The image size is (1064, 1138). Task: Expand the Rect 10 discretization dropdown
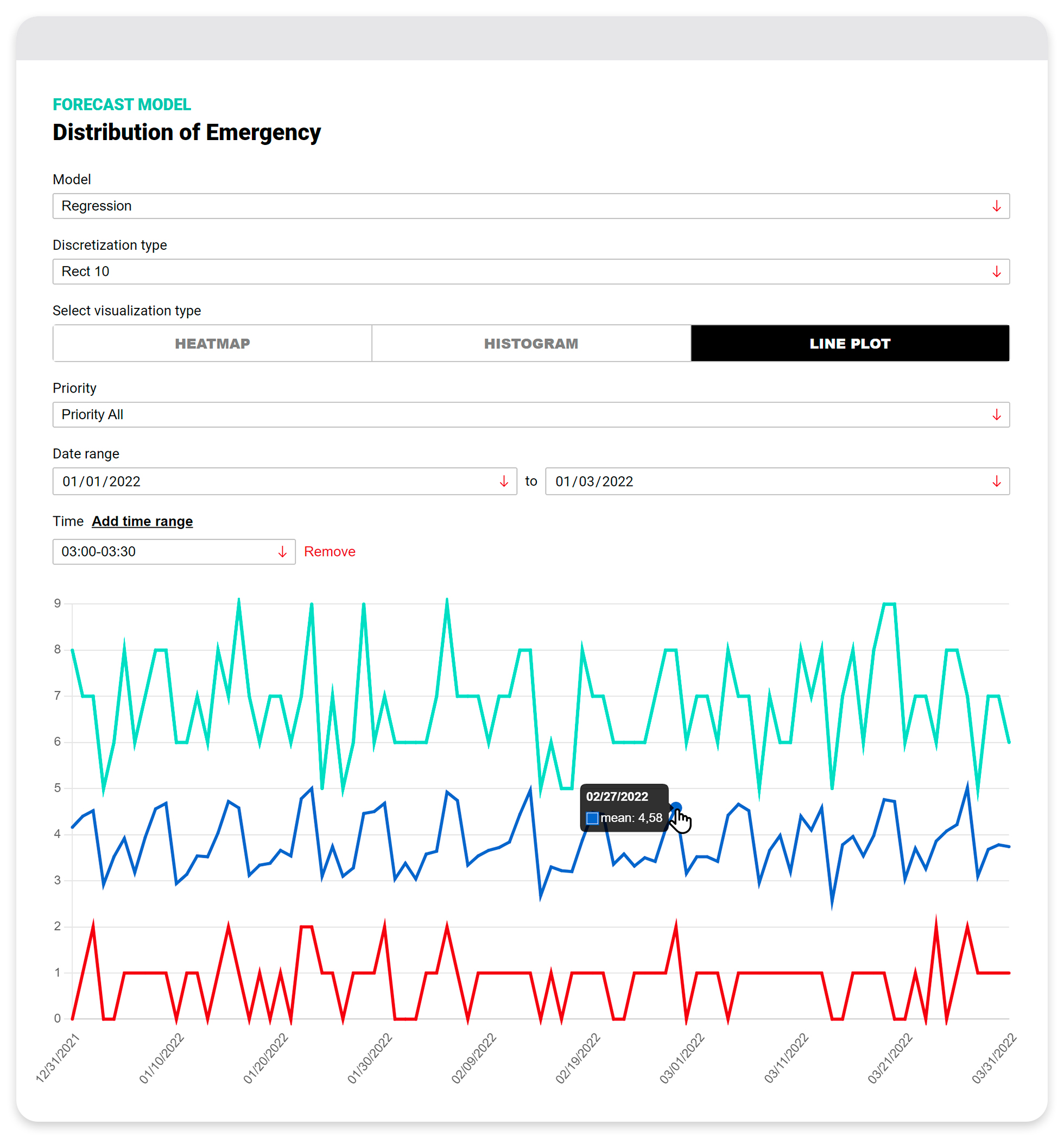tap(515, 271)
